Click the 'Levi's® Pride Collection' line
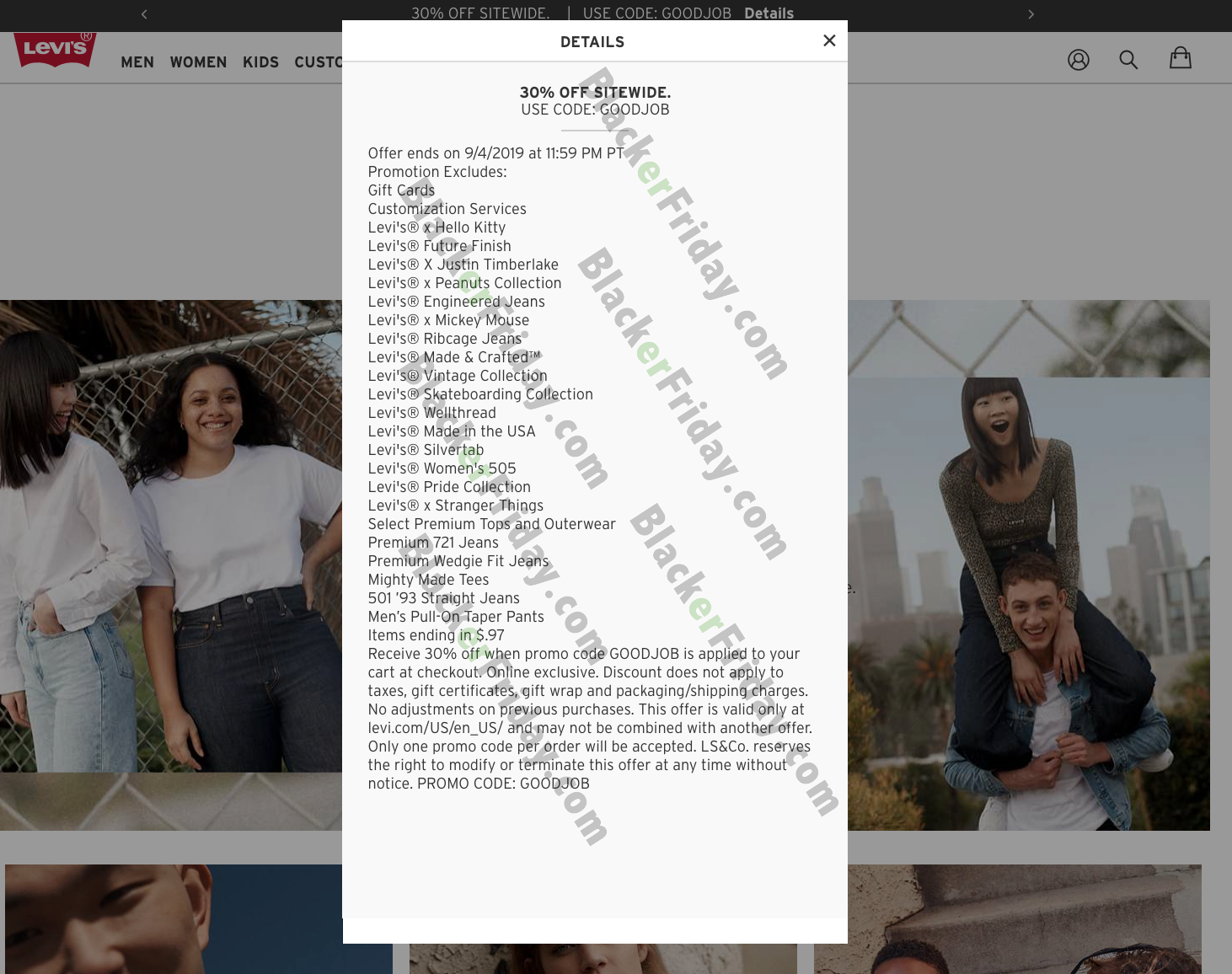This screenshot has height=974, width=1232. (449, 487)
